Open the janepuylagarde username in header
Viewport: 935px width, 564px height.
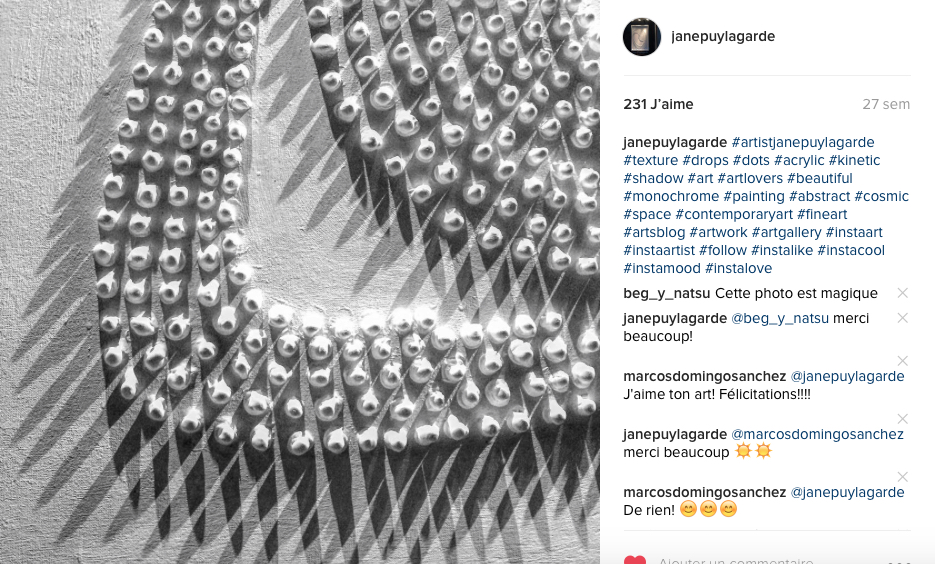(x=723, y=36)
